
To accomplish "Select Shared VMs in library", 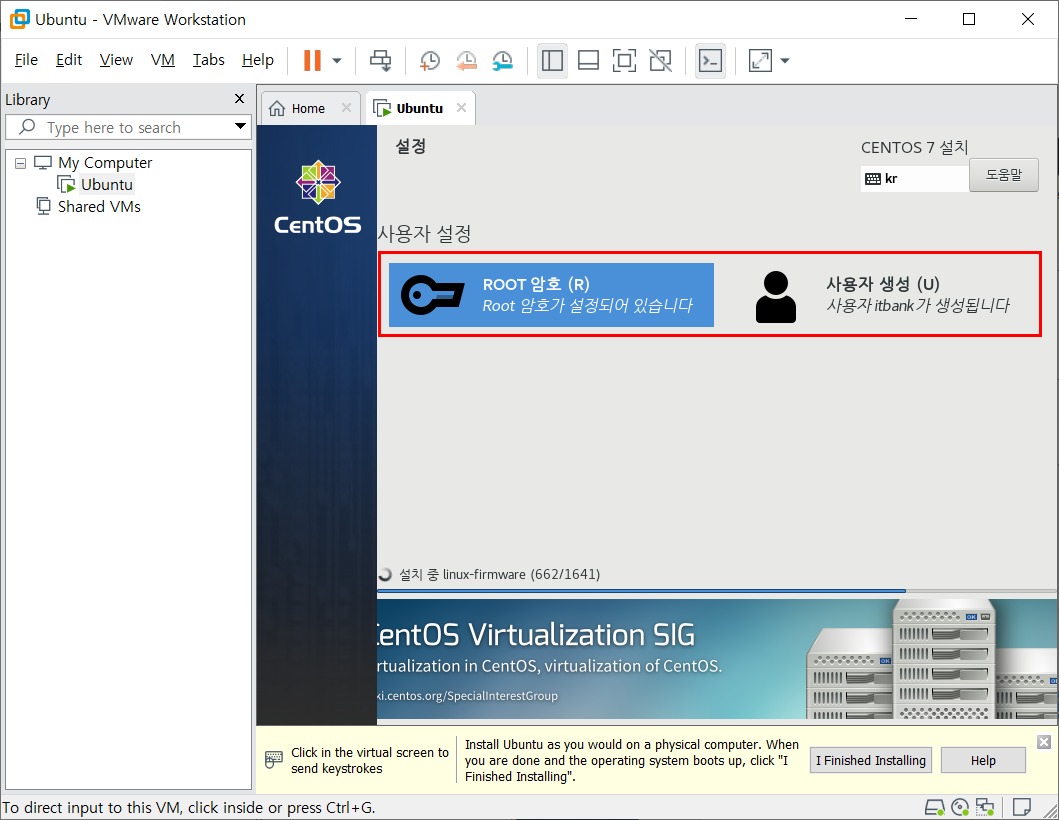I will click(99, 207).
